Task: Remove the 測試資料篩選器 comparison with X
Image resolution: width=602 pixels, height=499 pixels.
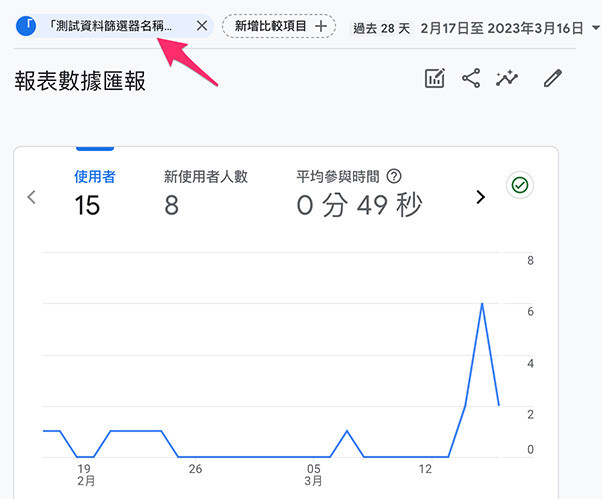Action: coord(202,26)
